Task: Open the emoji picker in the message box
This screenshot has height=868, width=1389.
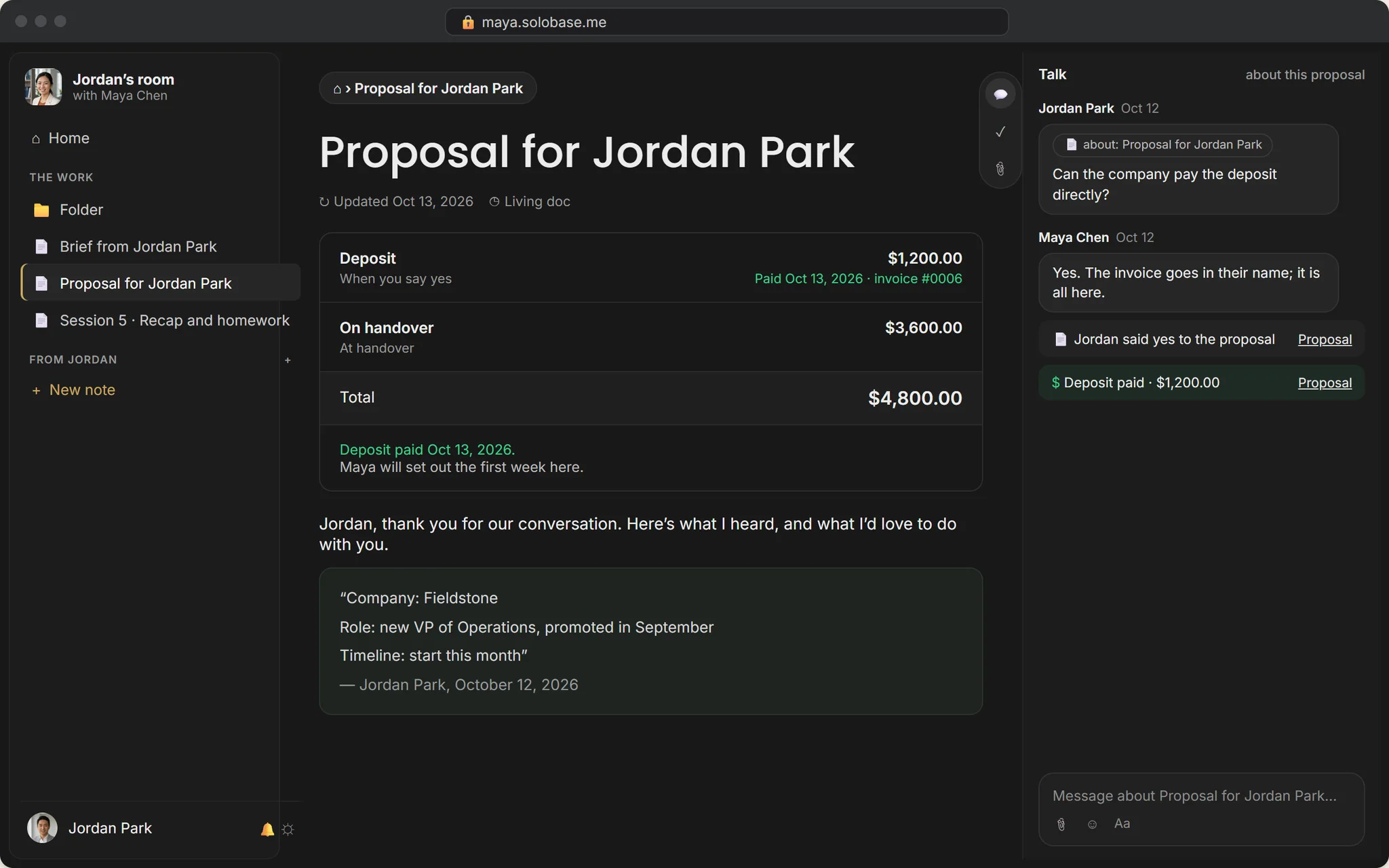Action: [1092, 824]
